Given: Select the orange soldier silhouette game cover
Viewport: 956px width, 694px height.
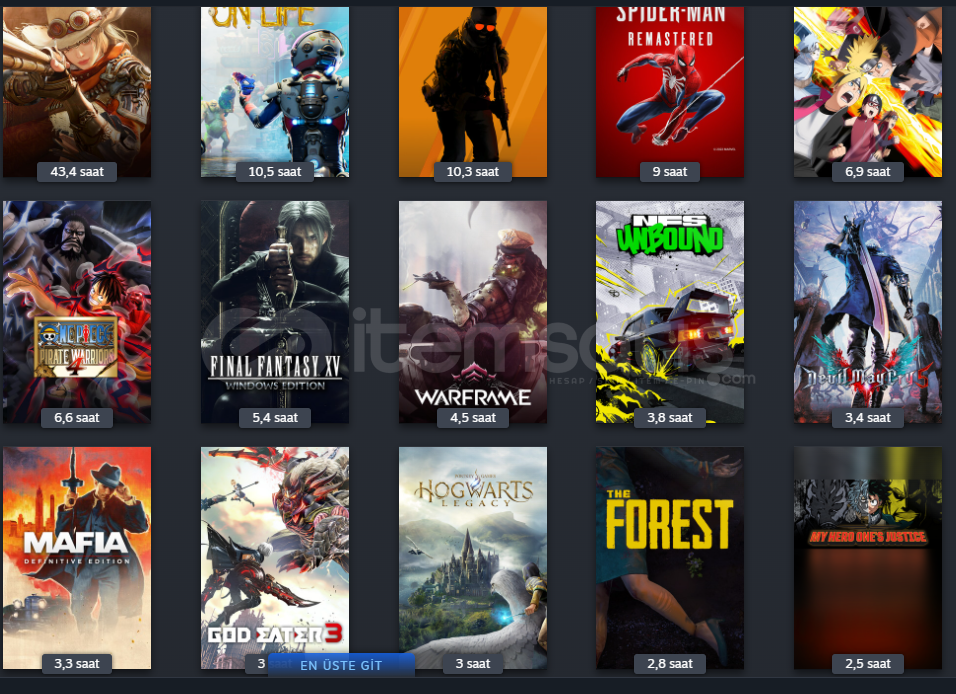Looking at the screenshot, I should [x=473, y=91].
